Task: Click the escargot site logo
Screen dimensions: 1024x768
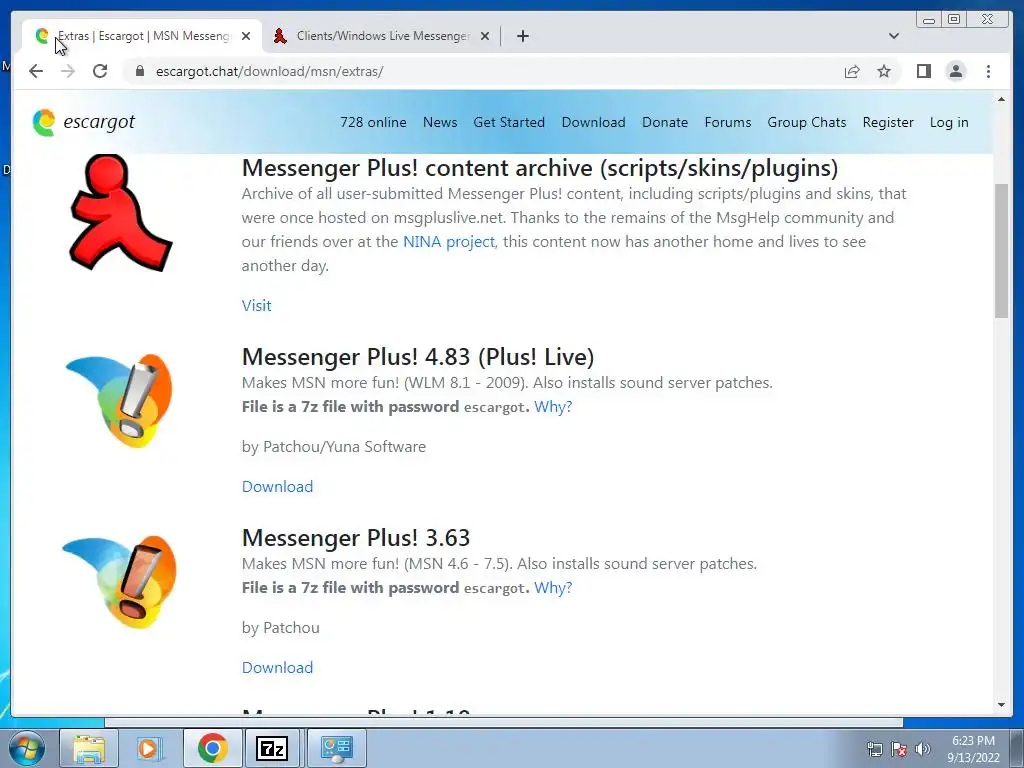Action: coord(84,122)
